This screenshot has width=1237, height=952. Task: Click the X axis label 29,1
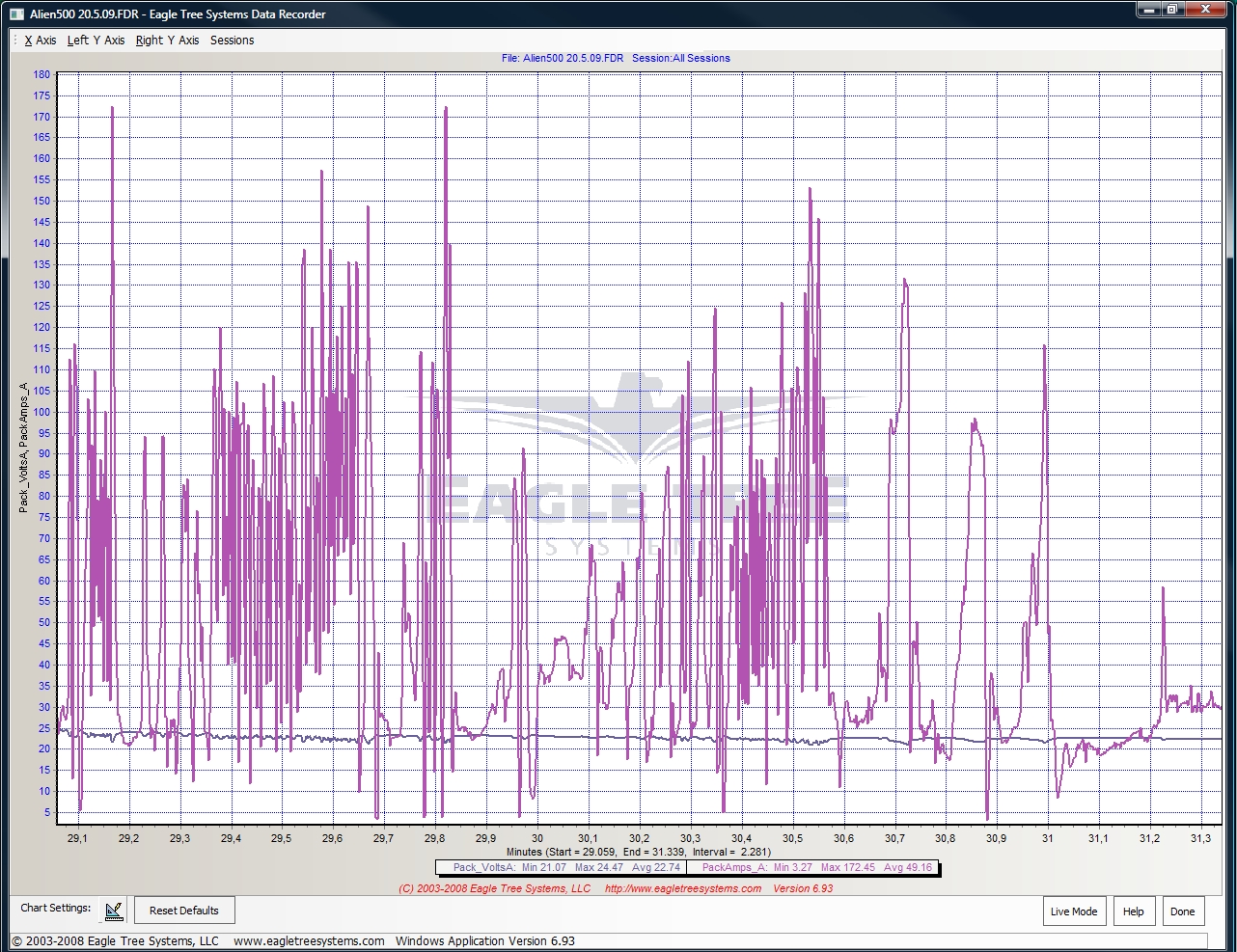click(77, 838)
